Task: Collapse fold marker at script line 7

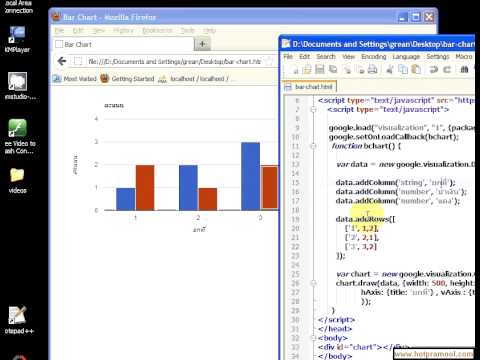Action: [x=313, y=109]
